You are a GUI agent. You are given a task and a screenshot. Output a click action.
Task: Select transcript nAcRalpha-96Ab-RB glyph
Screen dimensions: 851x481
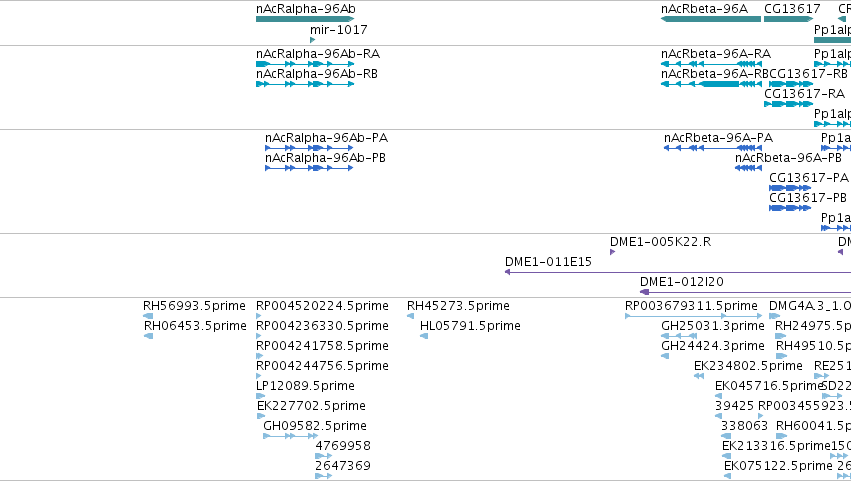point(305,84)
